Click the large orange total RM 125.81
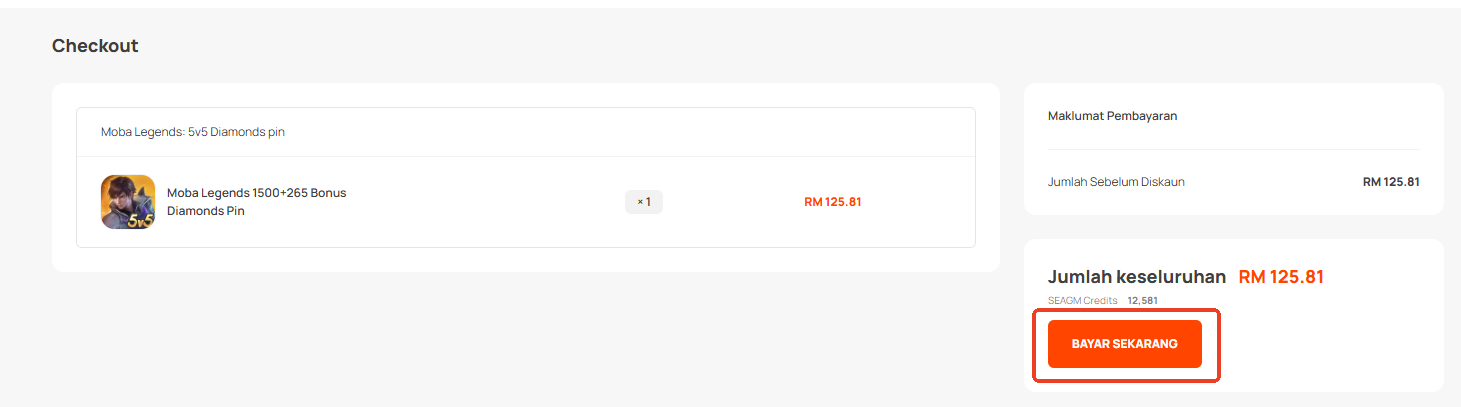Image resolution: width=1461 pixels, height=407 pixels. 1281,277
